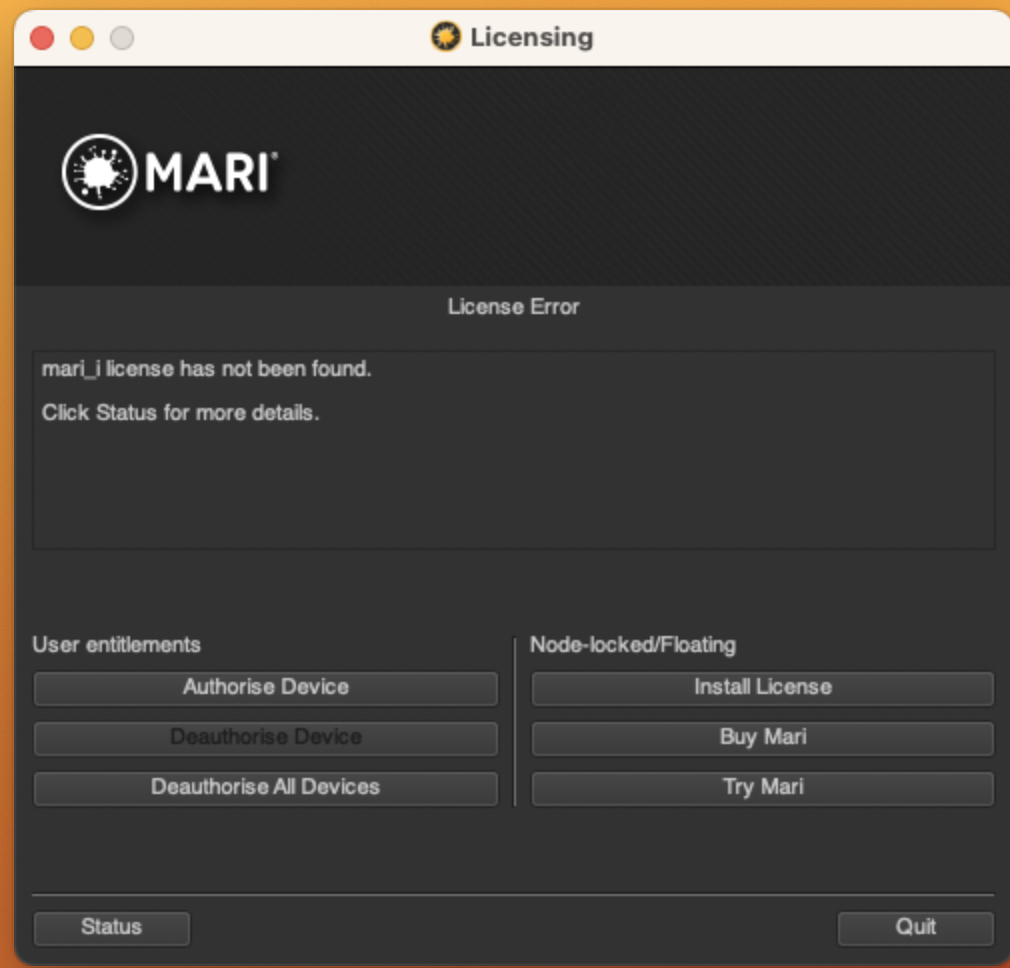The width and height of the screenshot is (1010, 968).
Task: Click the Mari icon in title bar
Action: point(446,37)
